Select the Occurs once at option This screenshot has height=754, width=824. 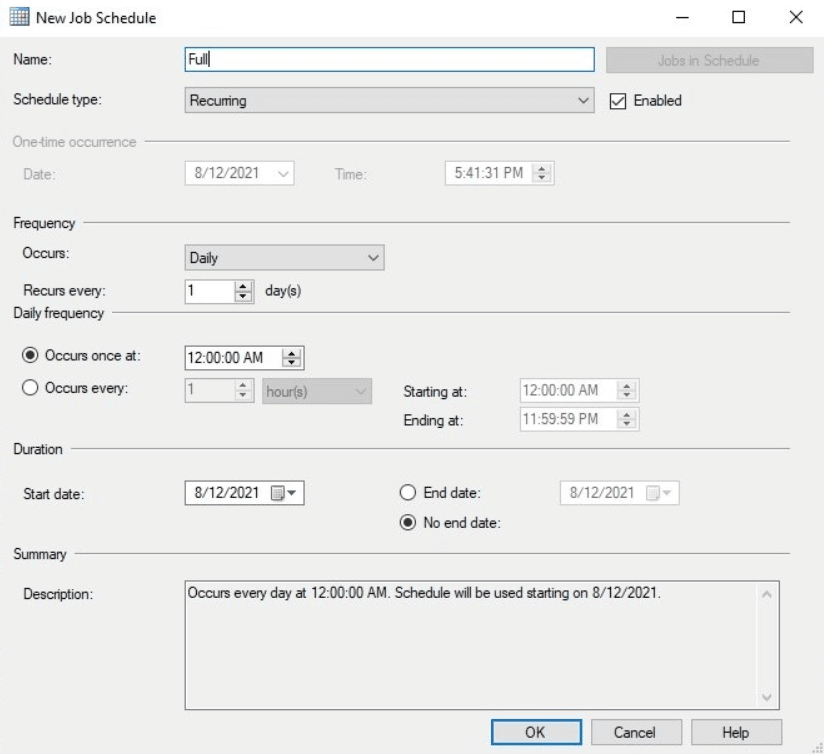30,357
